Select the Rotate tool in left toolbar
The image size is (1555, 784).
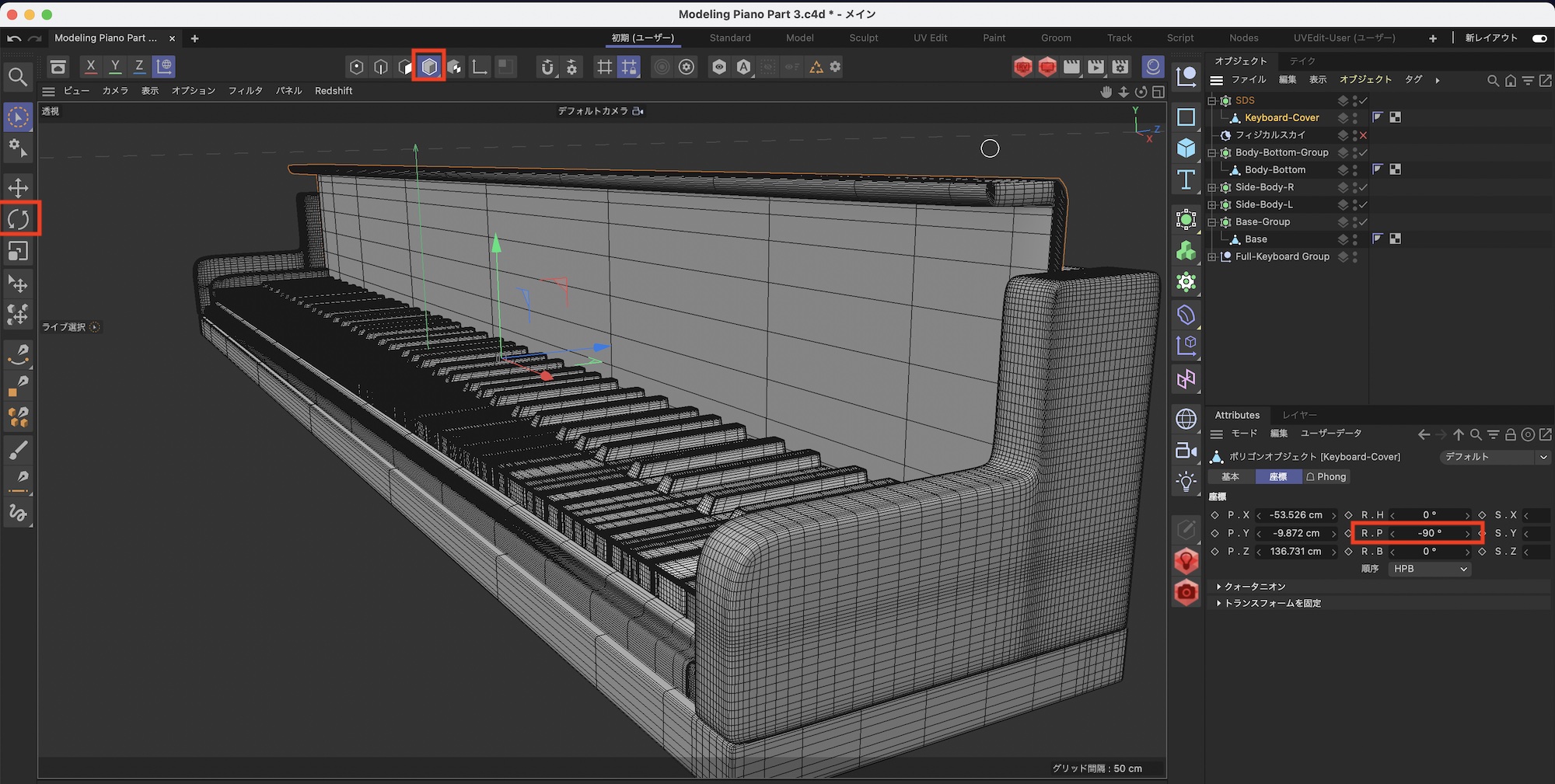pyautogui.click(x=19, y=220)
